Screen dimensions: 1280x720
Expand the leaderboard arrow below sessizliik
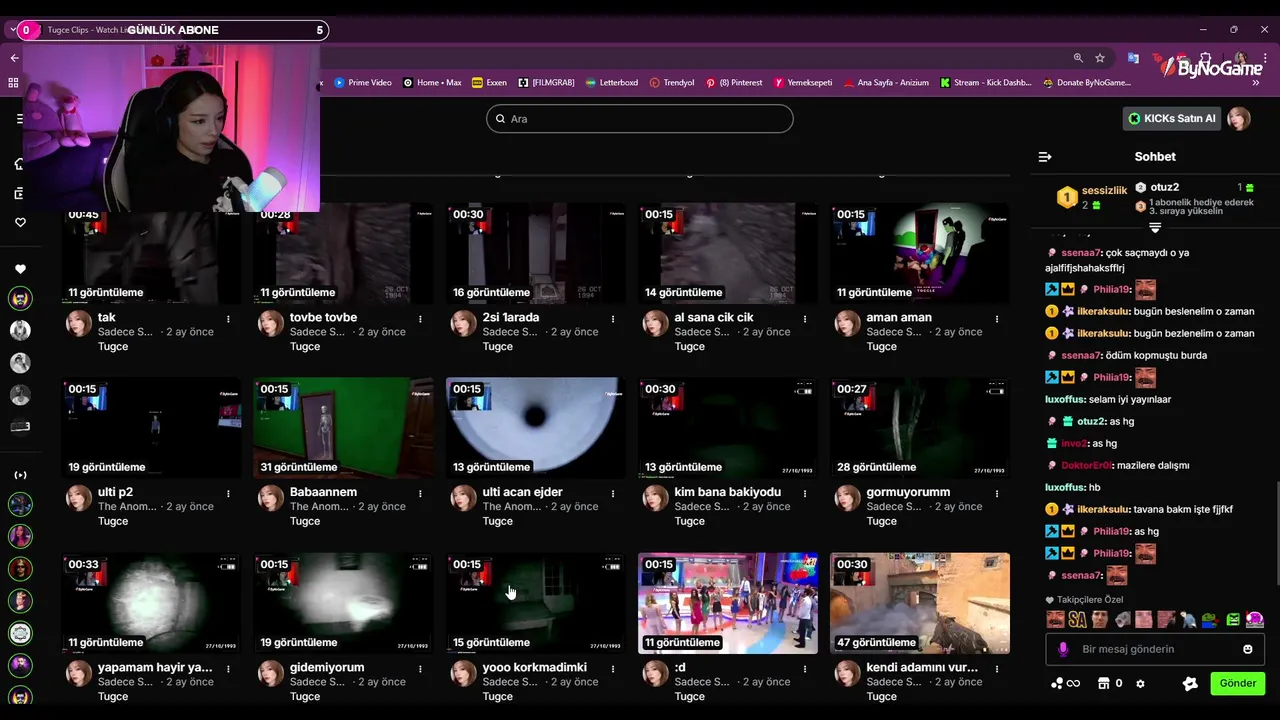[1155, 229]
